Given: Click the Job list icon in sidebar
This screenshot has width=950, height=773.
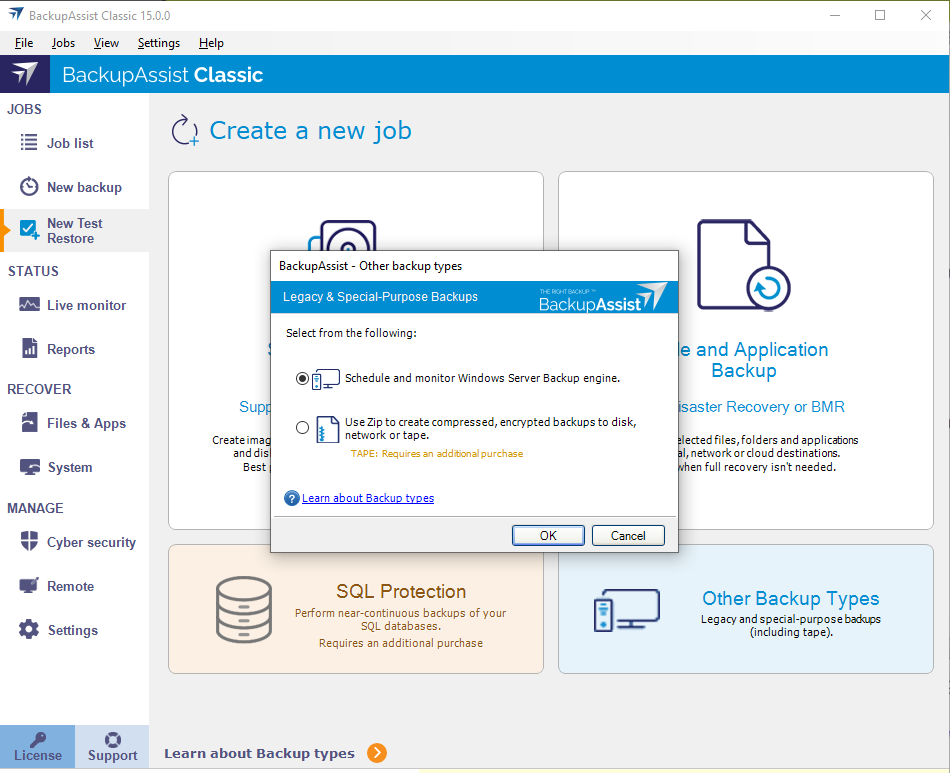Looking at the screenshot, I should (x=29, y=143).
